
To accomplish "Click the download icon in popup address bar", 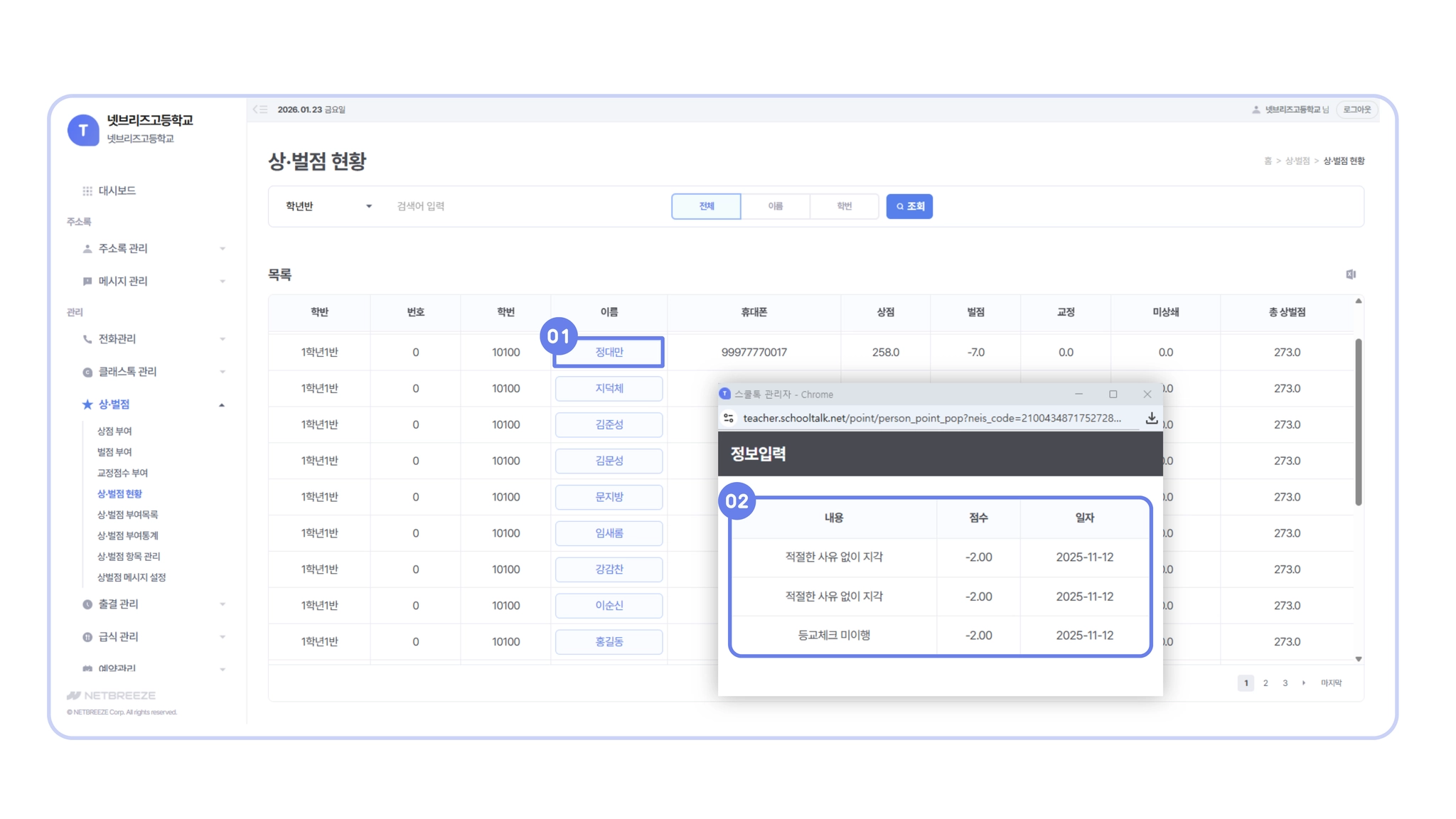I will click(1151, 419).
